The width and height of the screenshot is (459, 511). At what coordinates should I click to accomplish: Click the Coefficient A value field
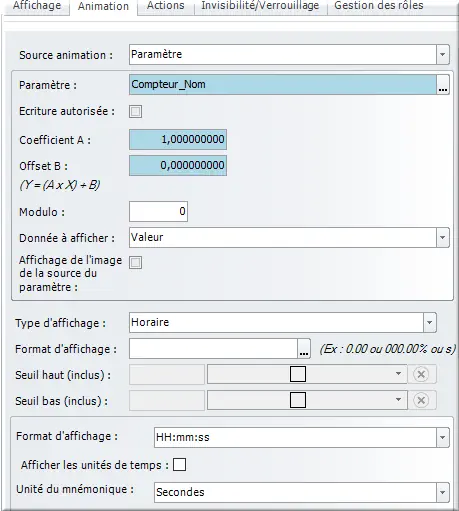[x=178, y=139]
